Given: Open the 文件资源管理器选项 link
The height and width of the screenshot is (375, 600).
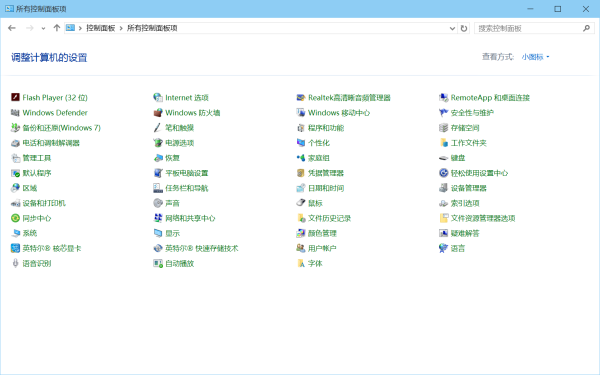Looking at the screenshot, I should pos(483,218).
